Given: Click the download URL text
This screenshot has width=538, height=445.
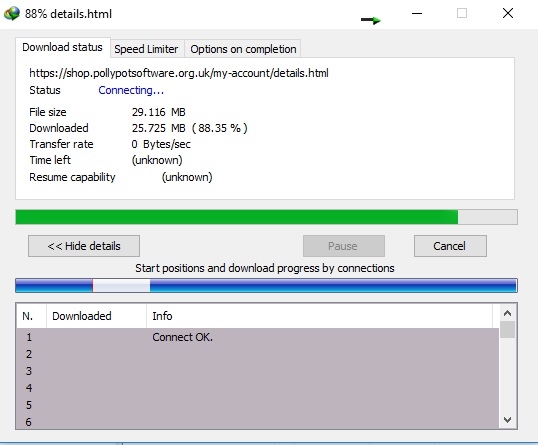Looking at the screenshot, I should (x=179, y=73).
